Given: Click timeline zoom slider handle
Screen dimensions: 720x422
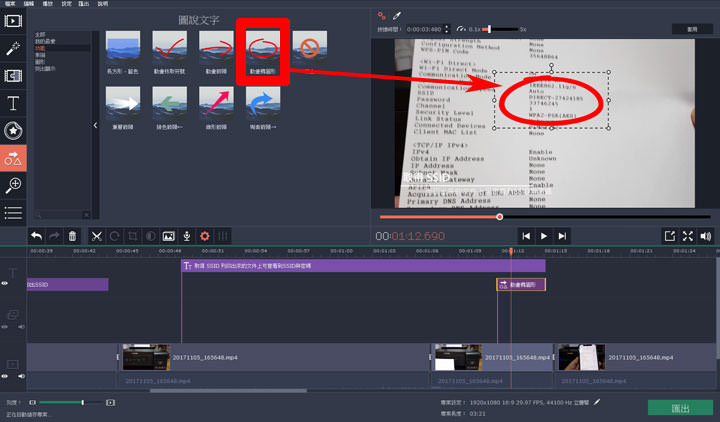Looking at the screenshot, I should [x=83, y=402].
